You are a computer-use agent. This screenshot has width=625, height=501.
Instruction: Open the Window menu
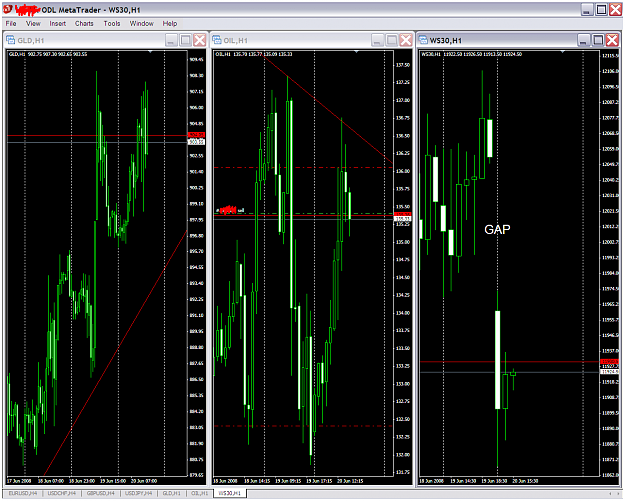[142, 24]
